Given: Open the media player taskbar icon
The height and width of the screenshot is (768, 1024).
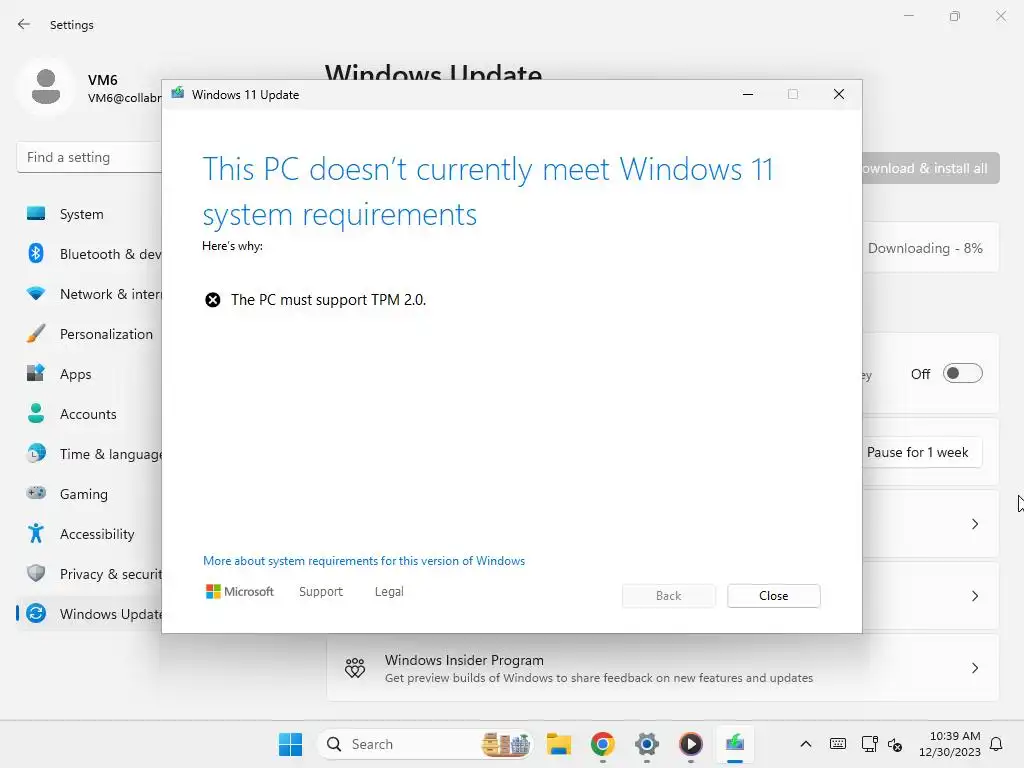Looking at the screenshot, I should [x=690, y=744].
